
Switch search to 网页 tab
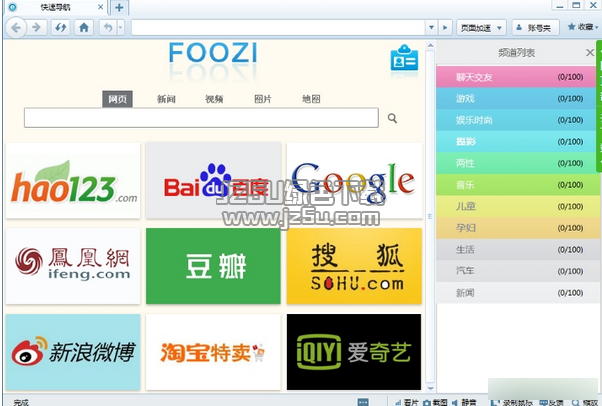click(117, 99)
